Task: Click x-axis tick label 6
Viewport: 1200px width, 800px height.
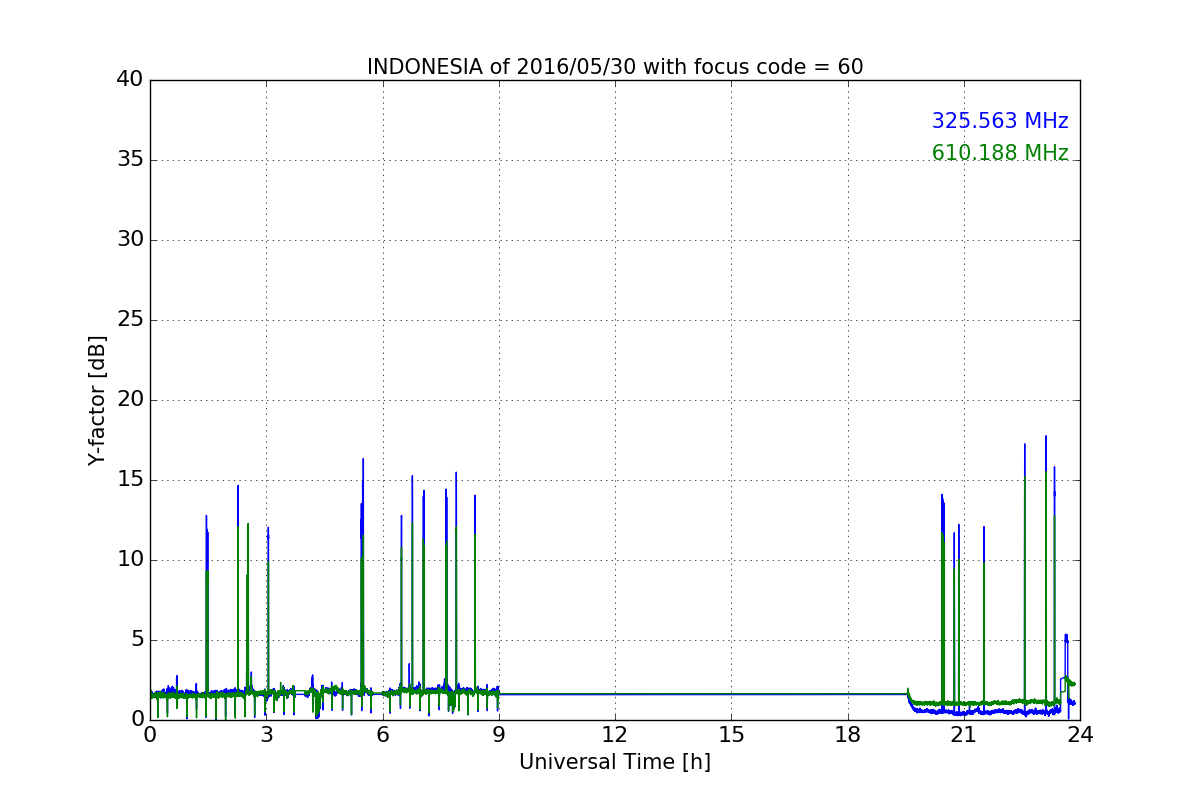Action: click(x=383, y=735)
